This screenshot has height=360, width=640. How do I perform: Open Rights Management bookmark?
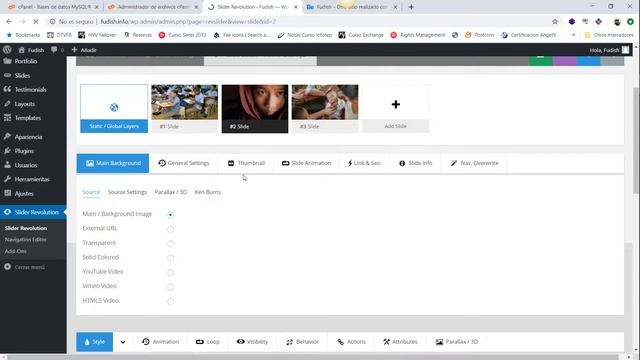(x=418, y=35)
